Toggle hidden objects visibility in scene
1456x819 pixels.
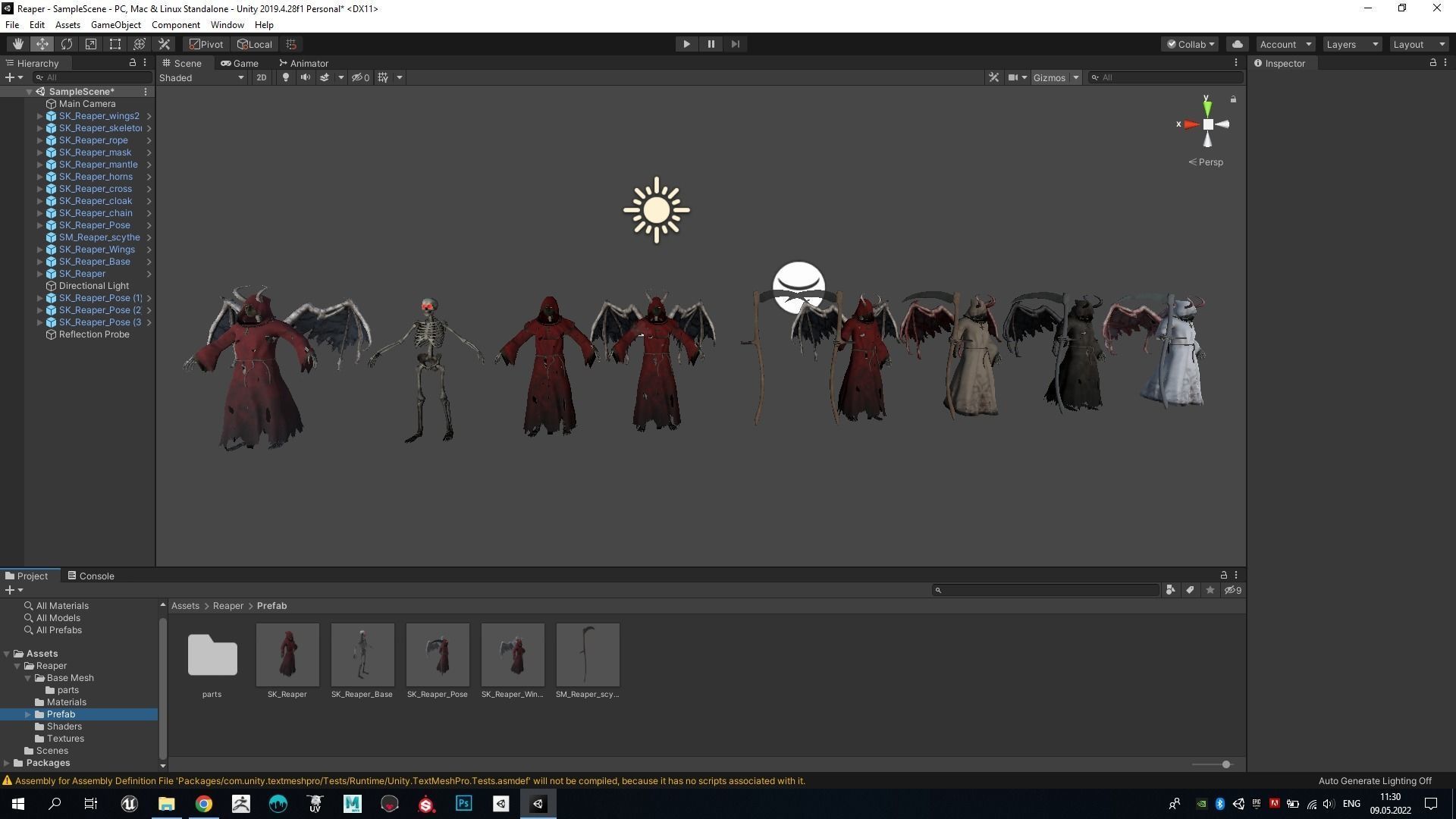coord(360,77)
